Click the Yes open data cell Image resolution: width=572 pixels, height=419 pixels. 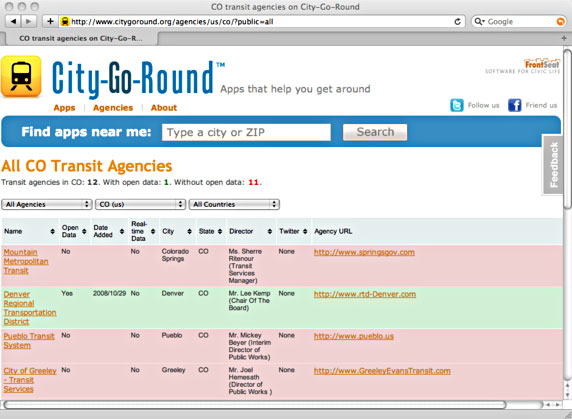(67, 293)
